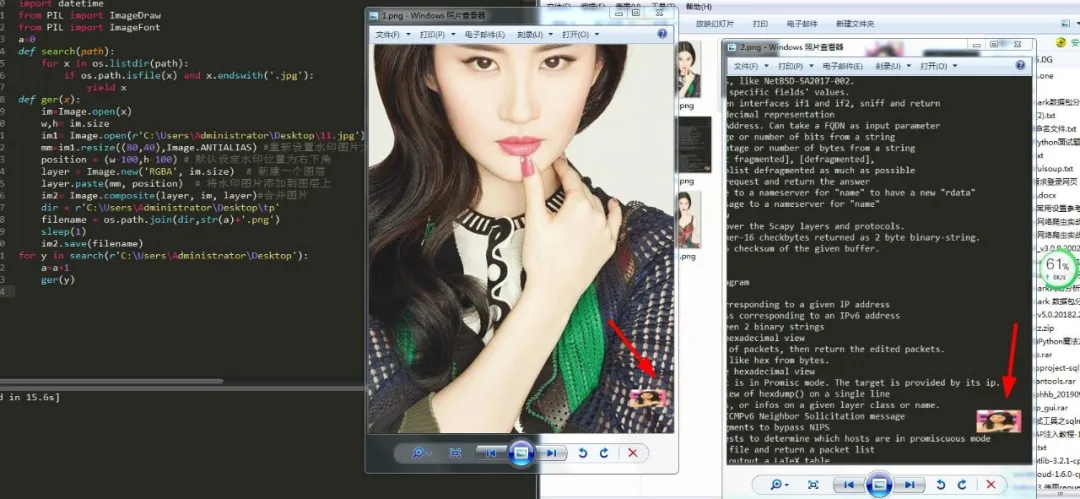Open help icon in 1.png viewer

tap(662, 34)
